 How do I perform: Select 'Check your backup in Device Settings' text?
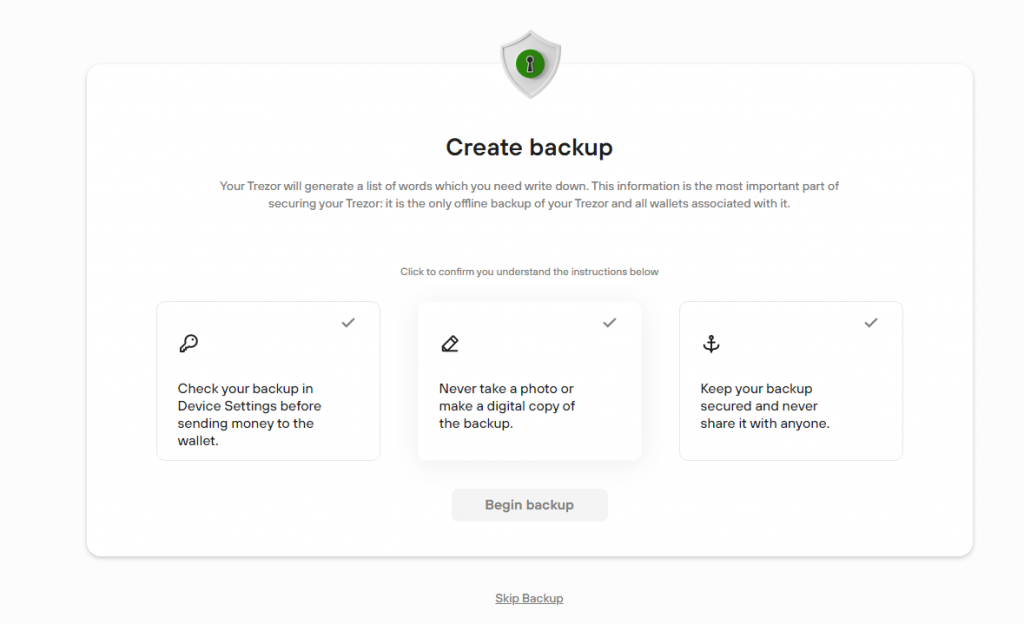click(x=249, y=414)
